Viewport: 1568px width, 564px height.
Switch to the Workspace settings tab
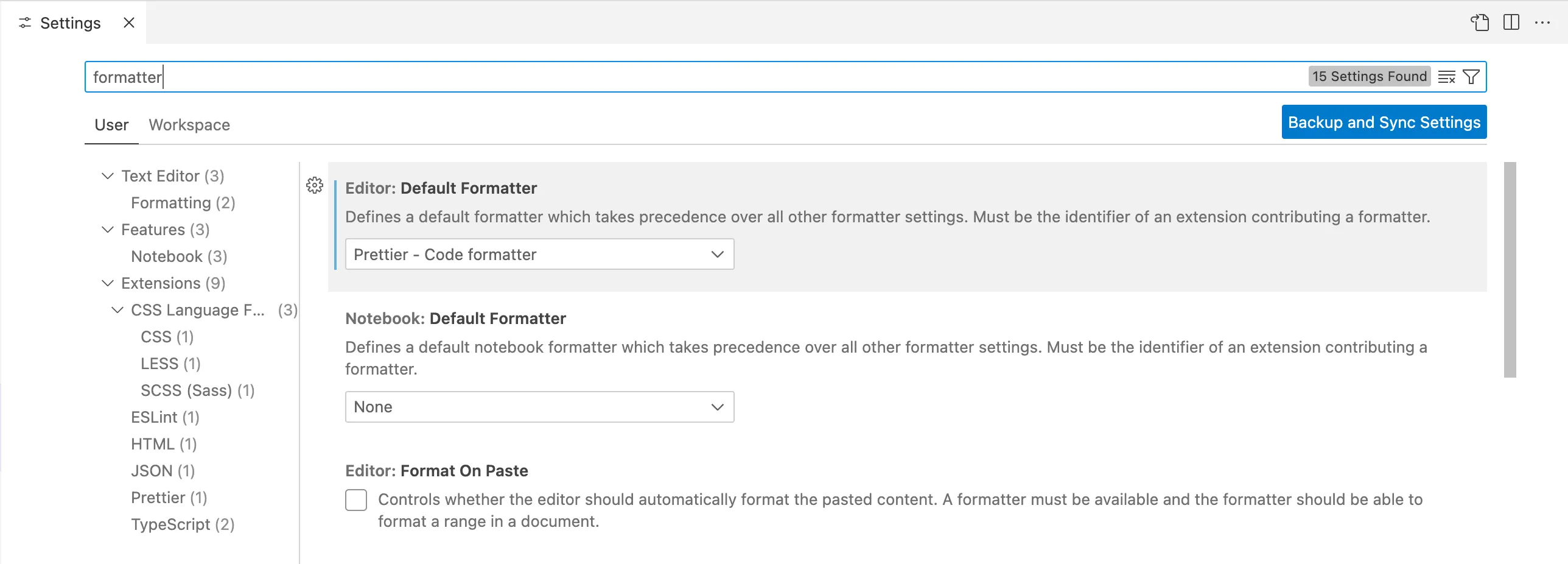[189, 125]
